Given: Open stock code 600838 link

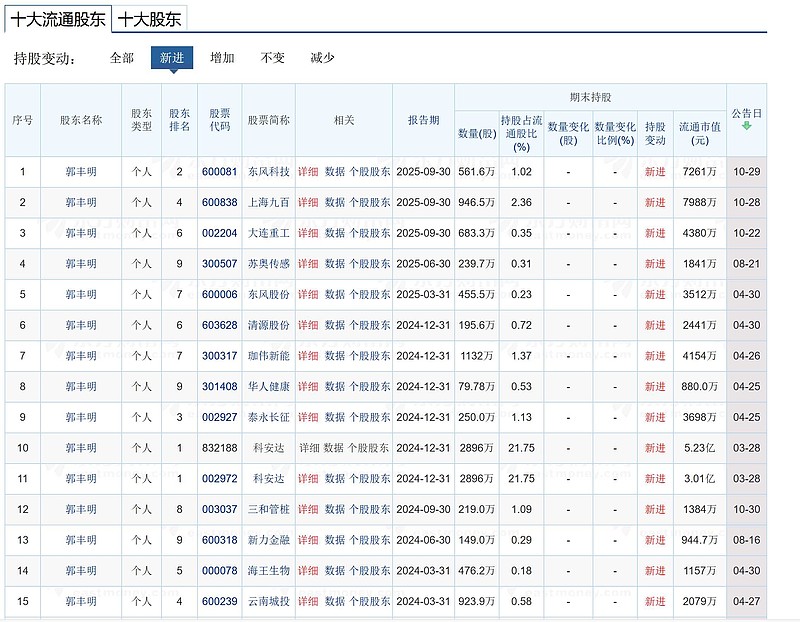Looking at the screenshot, I should click(219, 203).
